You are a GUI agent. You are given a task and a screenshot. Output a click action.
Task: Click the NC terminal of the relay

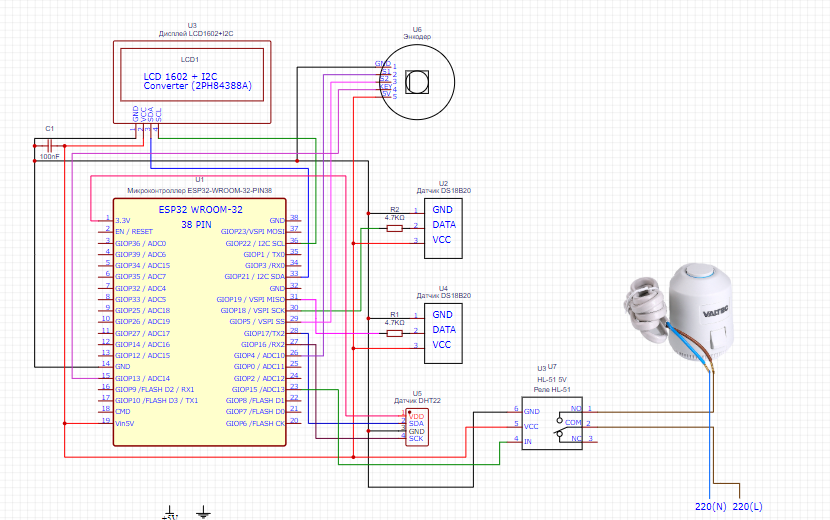coord(576,438)
